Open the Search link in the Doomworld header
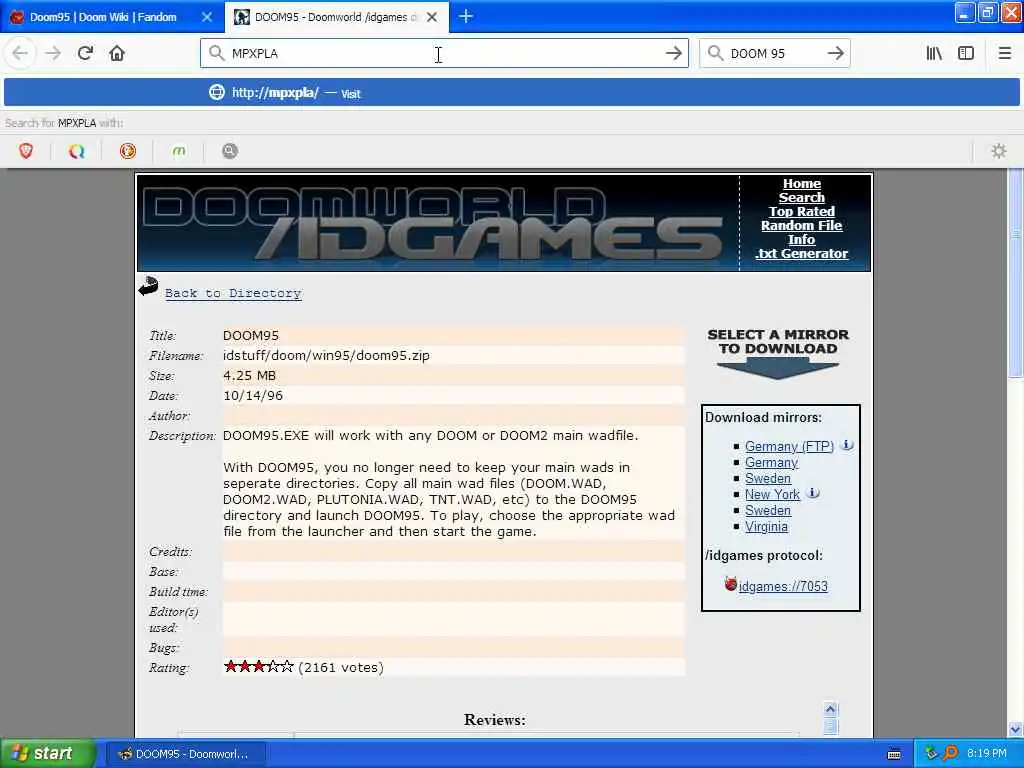Image resolution: width=1024 pixels, height=768 pixels. tap(801, 197)
